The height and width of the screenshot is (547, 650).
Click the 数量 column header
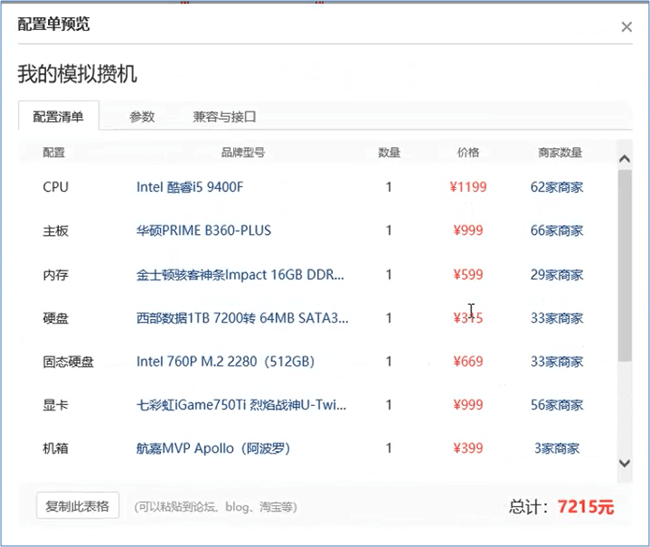click(389, 152)
